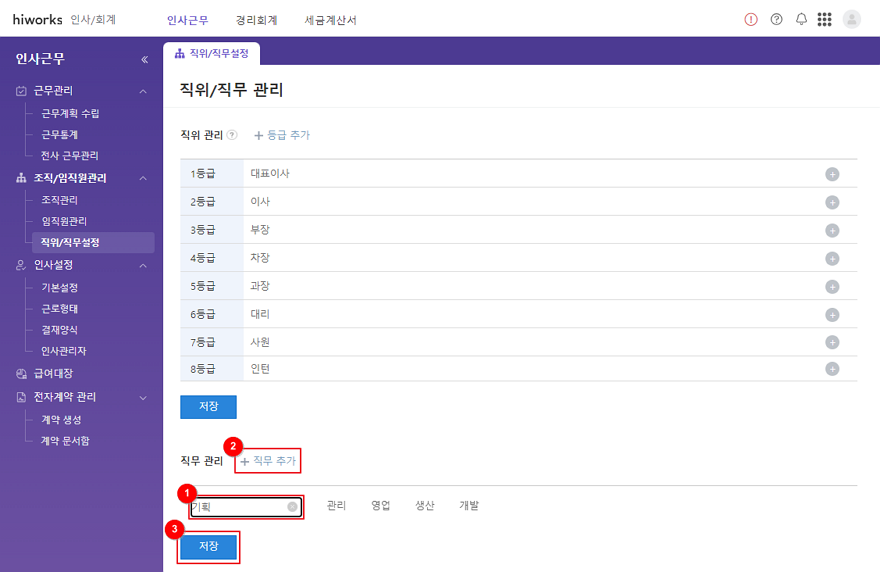Click the plus icon in 2등급 이사 row
This screenshot has width=880, height=572.
click(832, 203)
